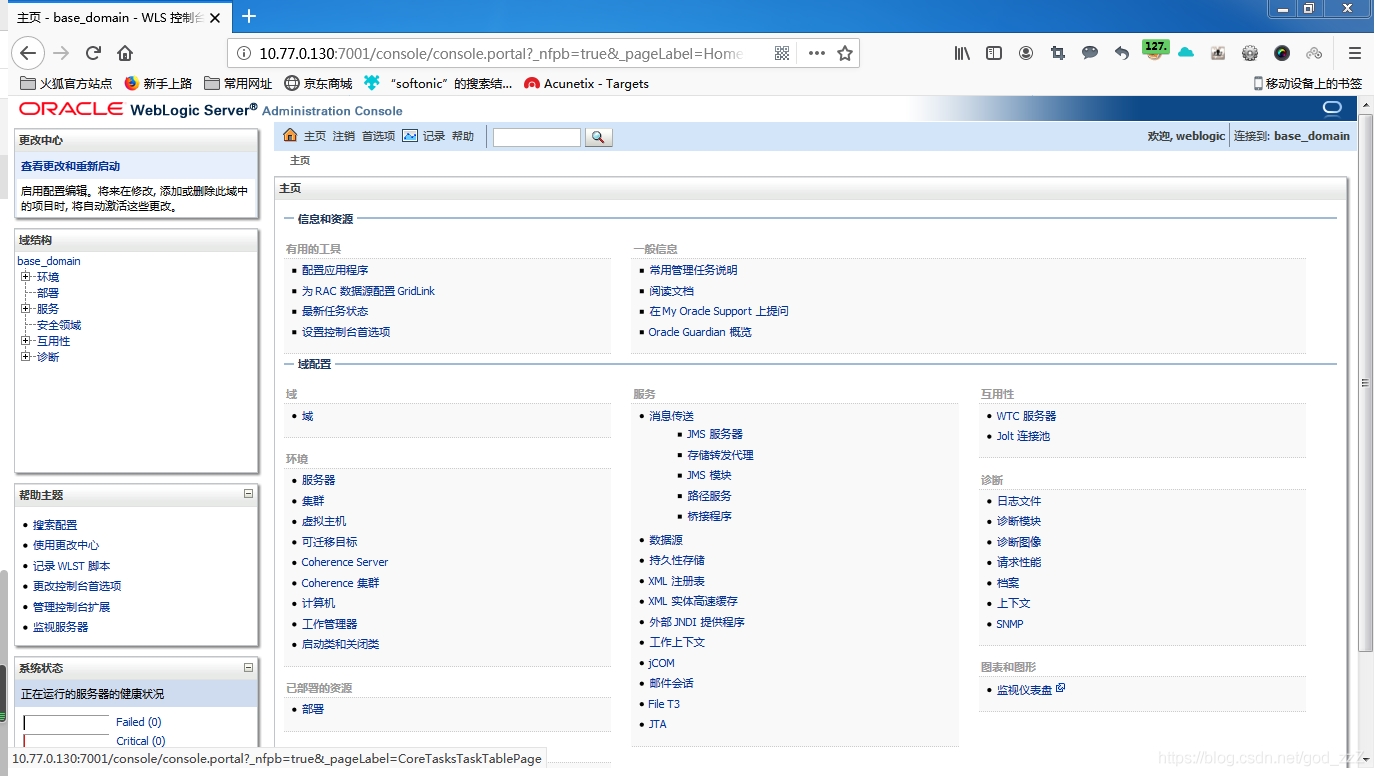Open the 搜索配置 help topic
Screen dimensions: 1374x776
(x=55, y=525)
